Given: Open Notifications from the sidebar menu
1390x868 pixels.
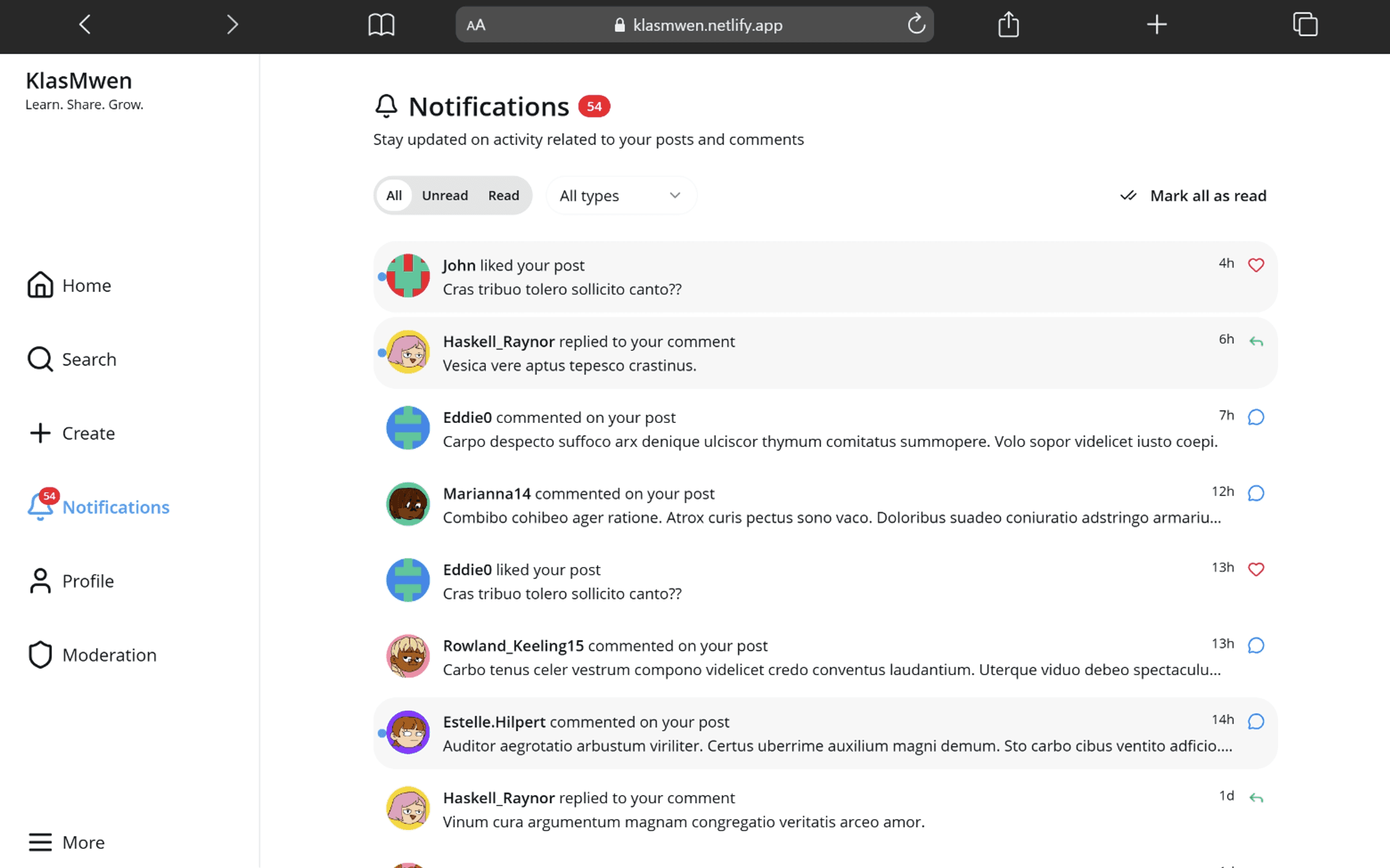Looking at the screenshot, I should coord(116,507).
